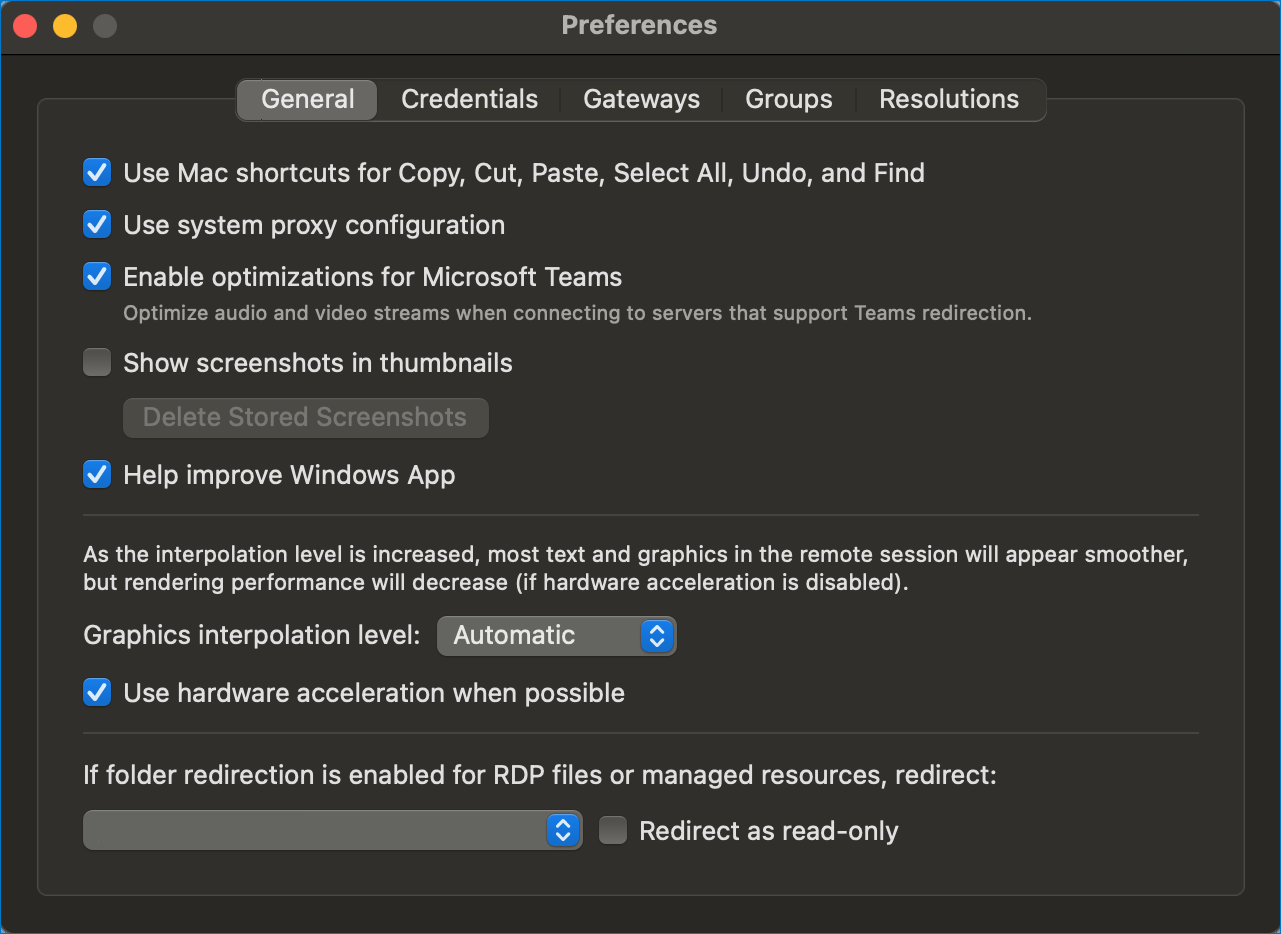Select the Groups tab
1281x934 pixels.
point(788,99)
